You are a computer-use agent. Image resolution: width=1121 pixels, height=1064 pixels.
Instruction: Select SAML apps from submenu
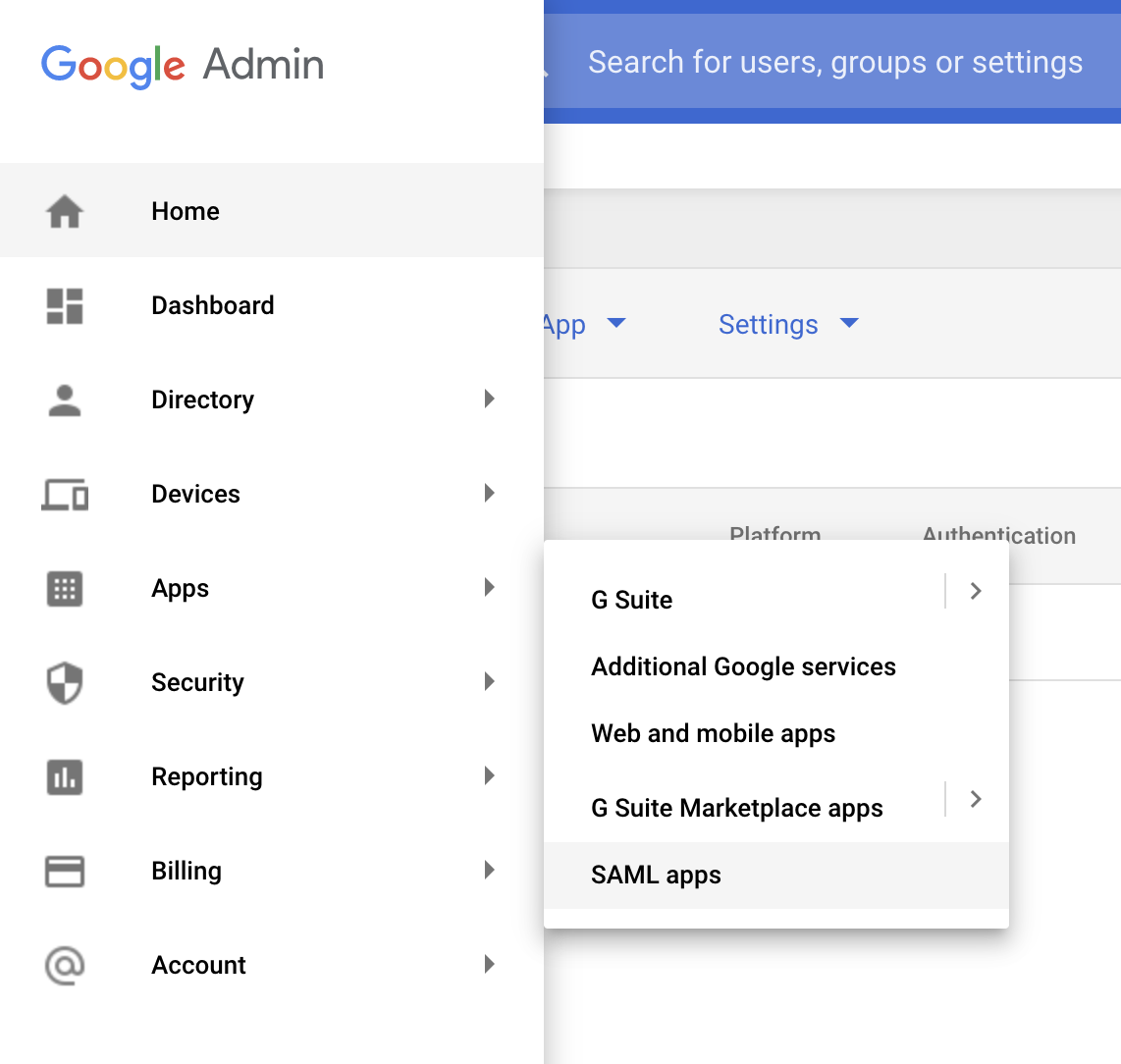click(656, 875)
